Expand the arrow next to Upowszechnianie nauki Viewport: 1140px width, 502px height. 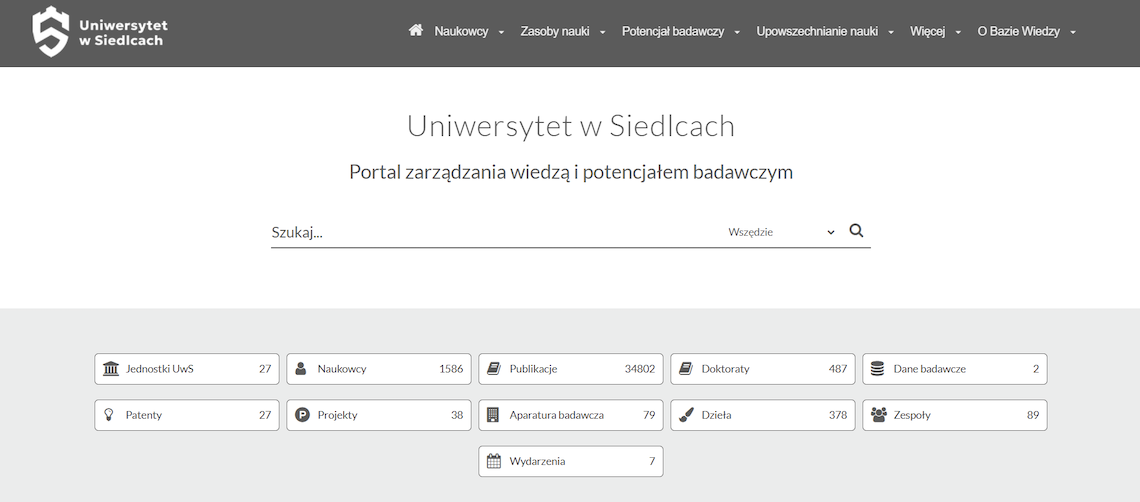click(x=891, y=32)
